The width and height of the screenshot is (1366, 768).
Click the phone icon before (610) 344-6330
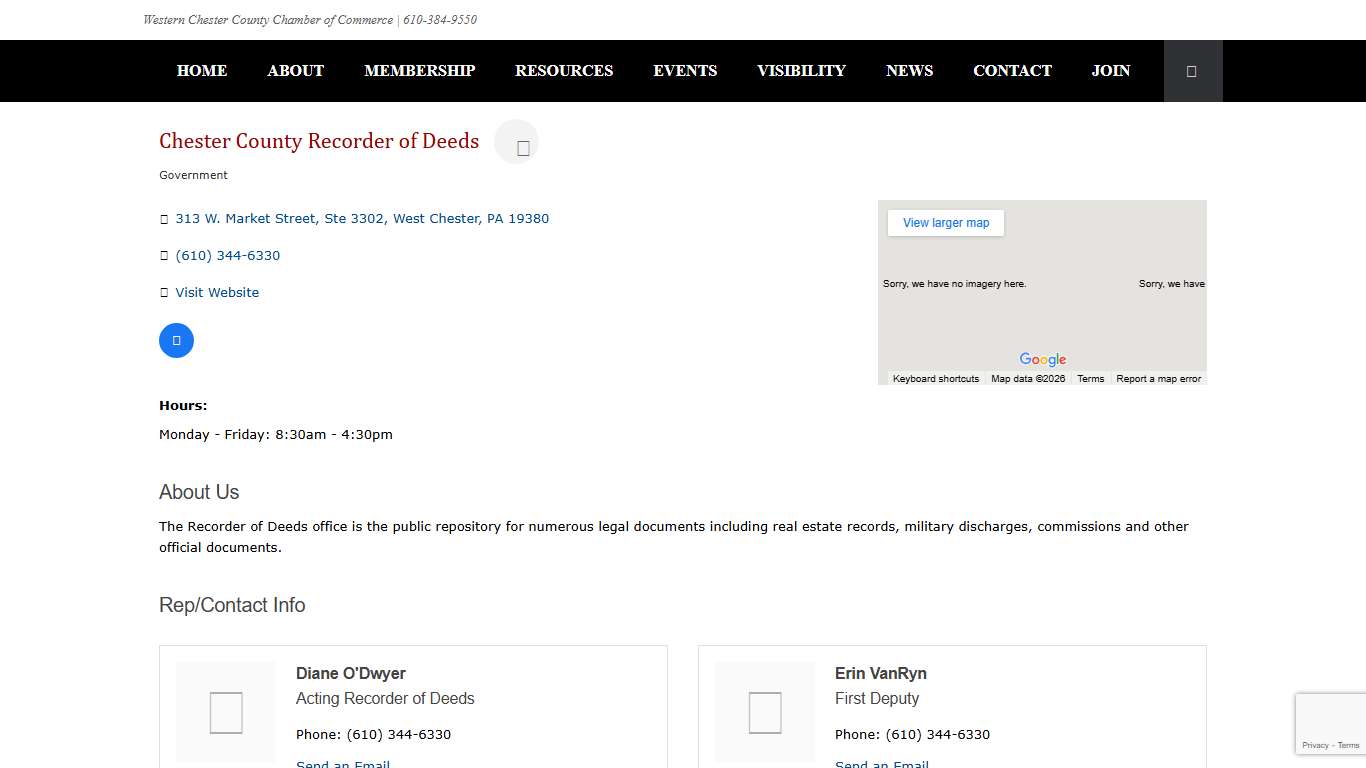[163, 255]
